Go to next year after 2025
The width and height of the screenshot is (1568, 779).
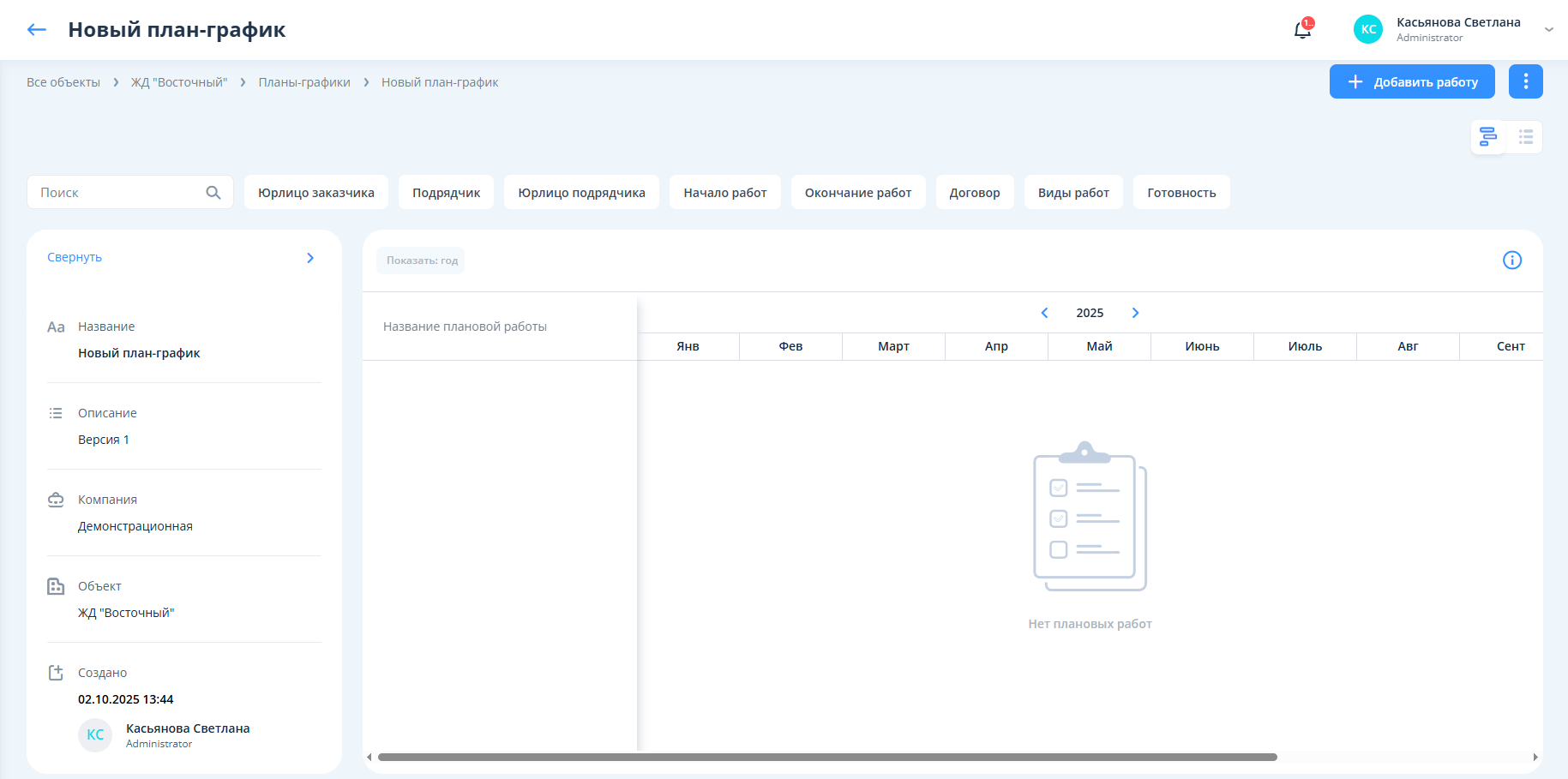point(1135,313)
